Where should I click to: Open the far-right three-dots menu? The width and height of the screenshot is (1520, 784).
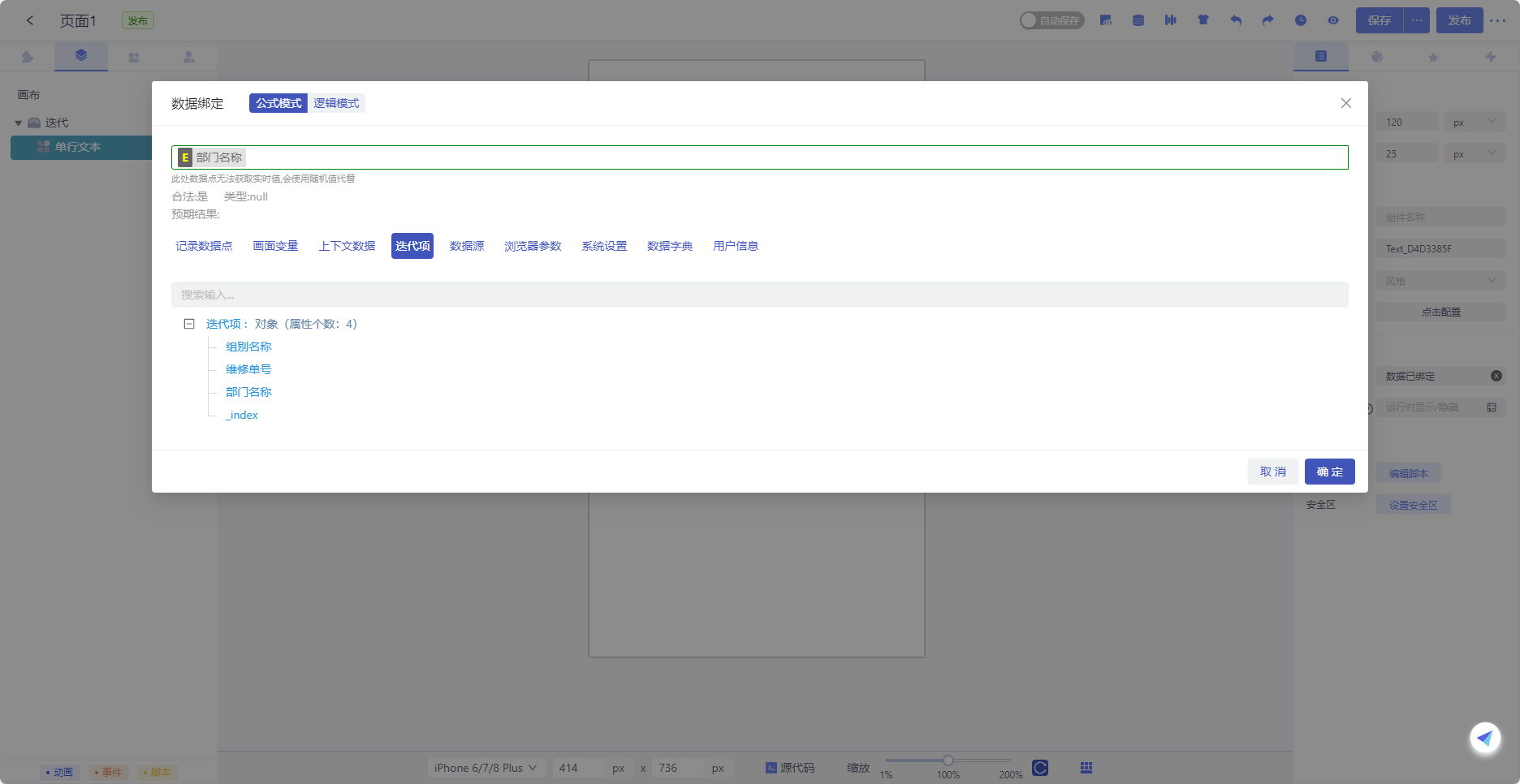(x=1498, y=20)
